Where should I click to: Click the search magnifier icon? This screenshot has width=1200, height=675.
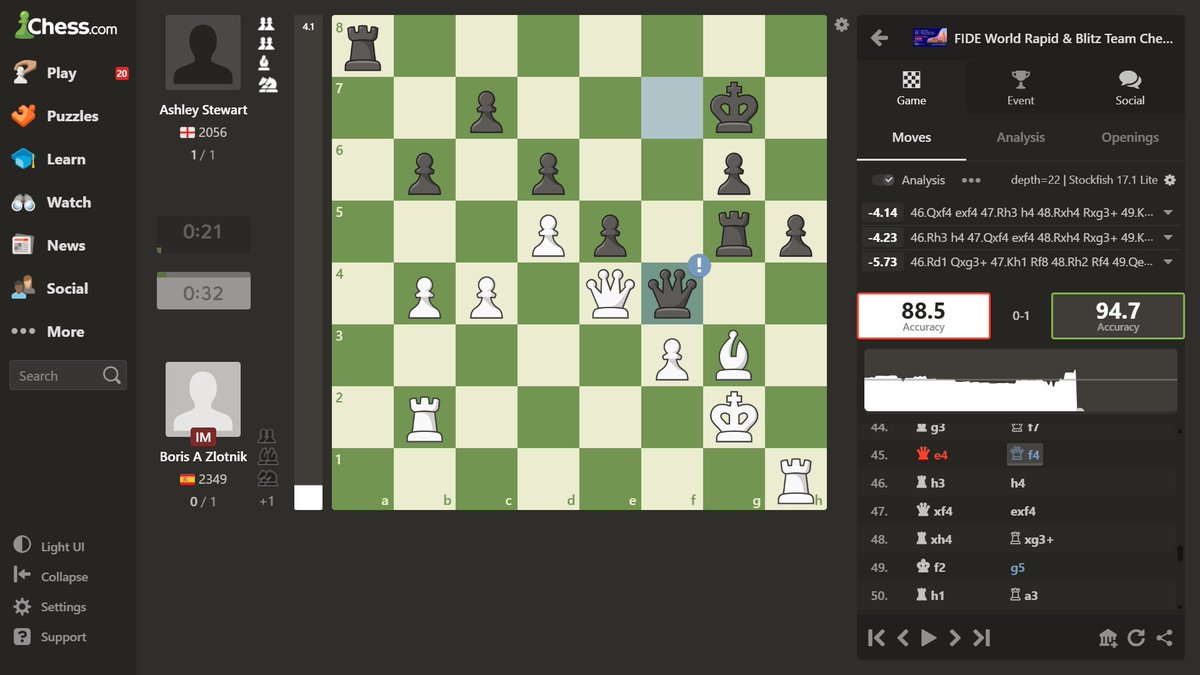(112, 375)
